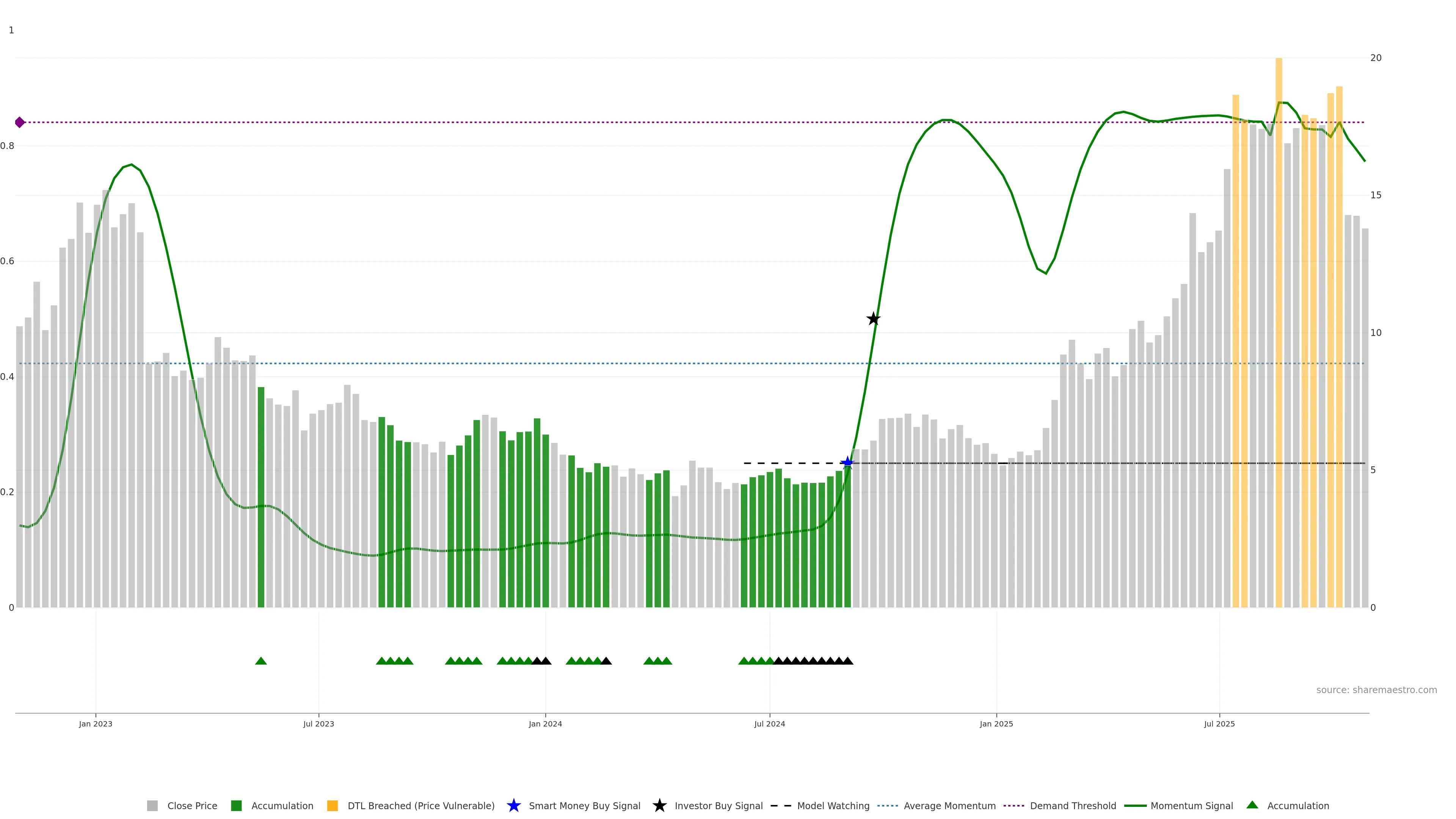This screenshot has height=819, width=1456.
Task: Click the Jul 2024 axis label
Action: tap(769, 723)
